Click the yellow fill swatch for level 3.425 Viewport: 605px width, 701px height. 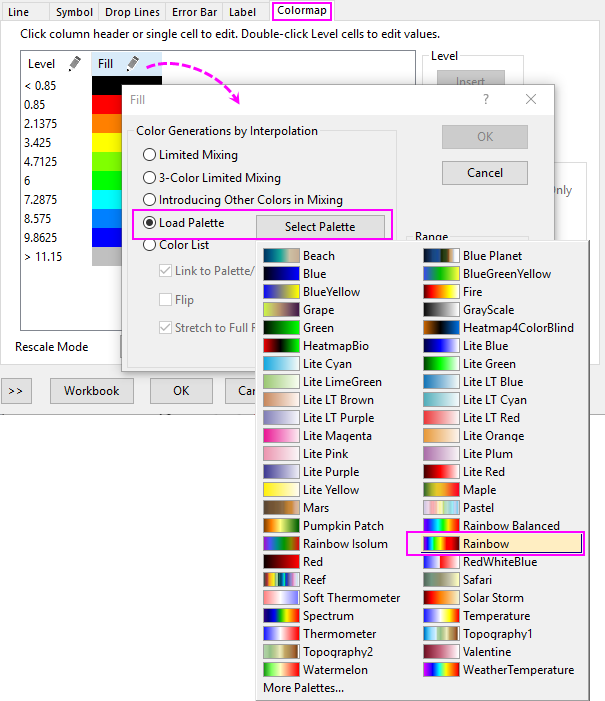[x=106, y=143]
